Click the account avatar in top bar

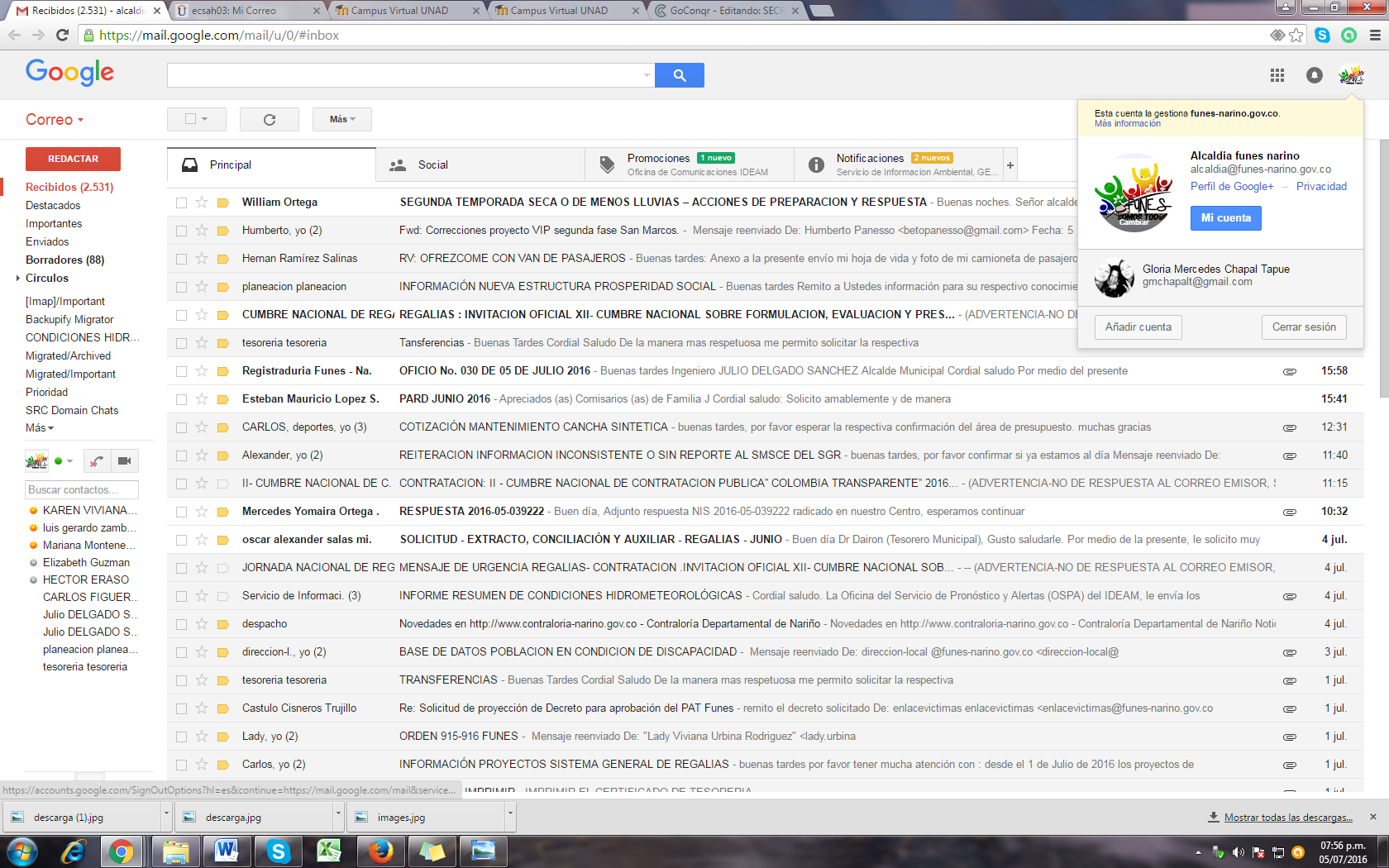[1351, 75]
